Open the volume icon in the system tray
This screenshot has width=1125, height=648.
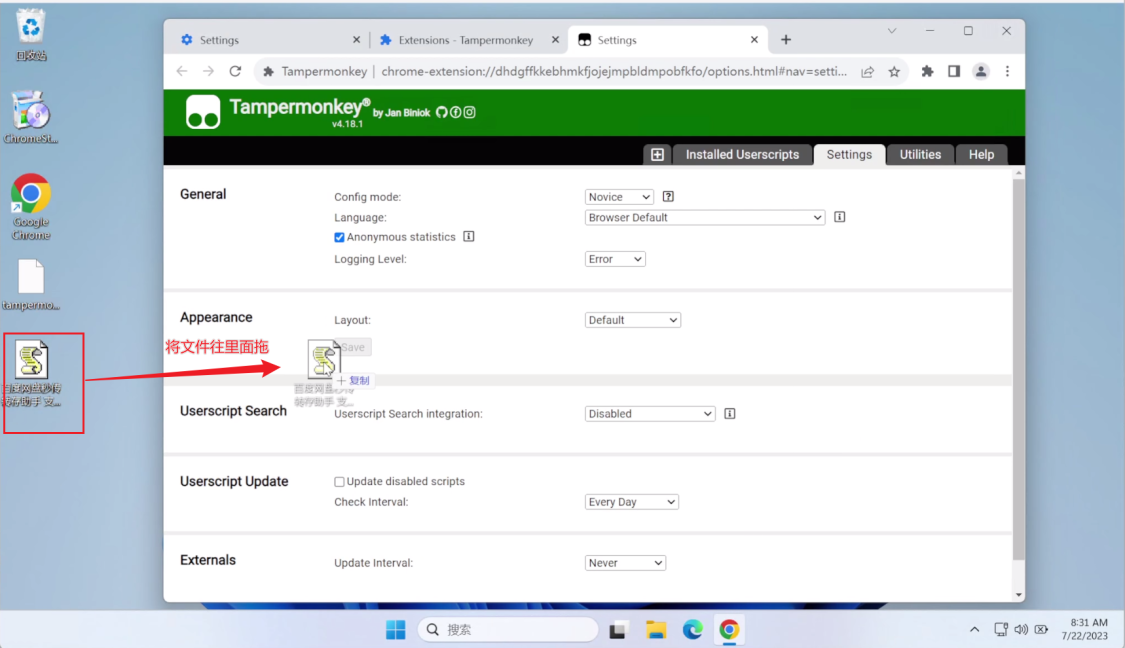(x=1021, y=629)
